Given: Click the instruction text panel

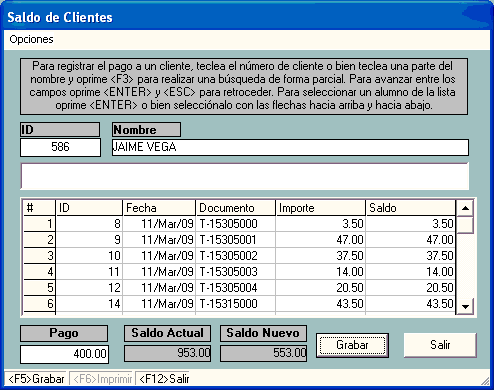Looking at the screenshot, I should point(244,86).
